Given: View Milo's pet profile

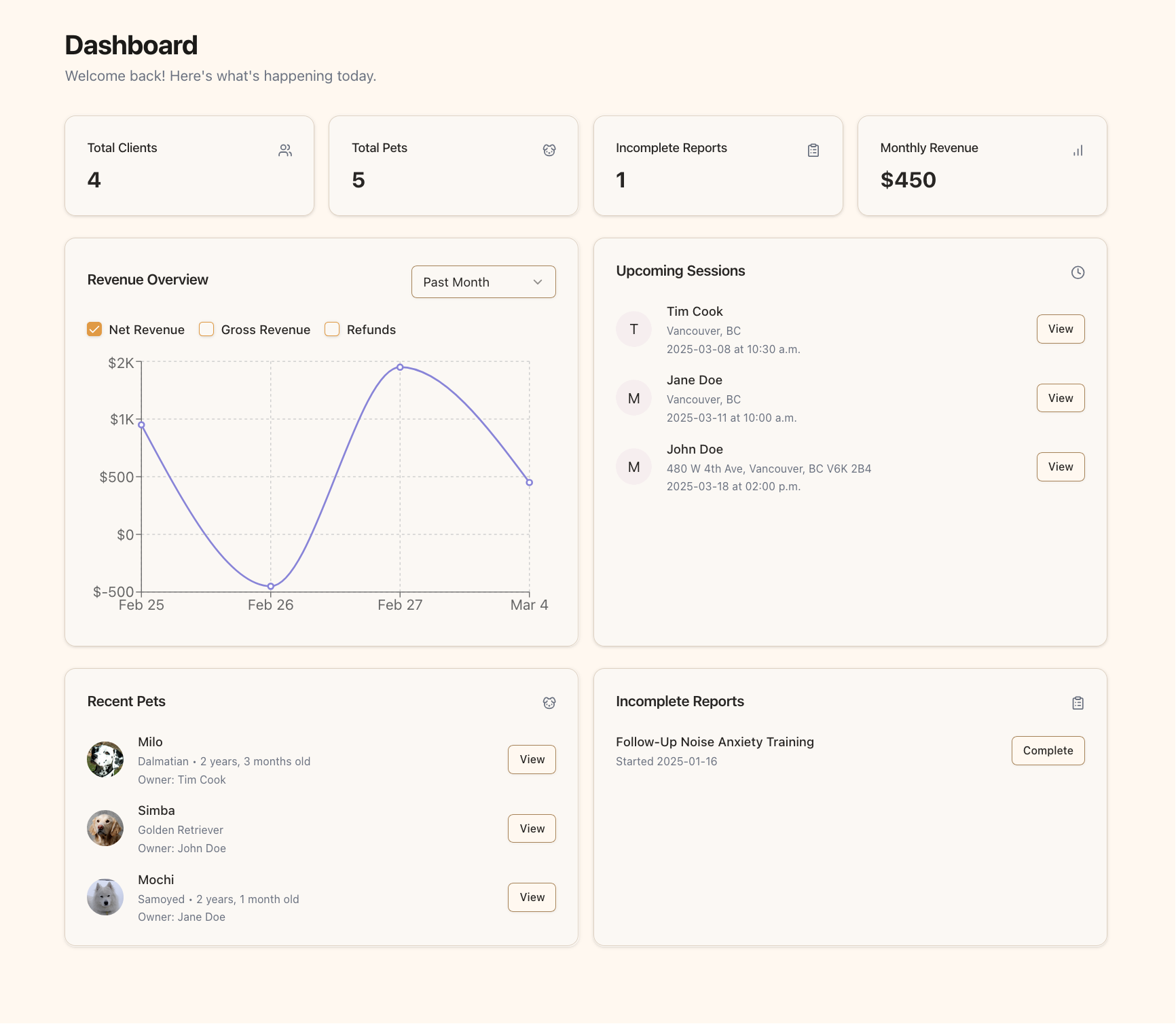Looking at the screenshot, I should pos(531,759).
